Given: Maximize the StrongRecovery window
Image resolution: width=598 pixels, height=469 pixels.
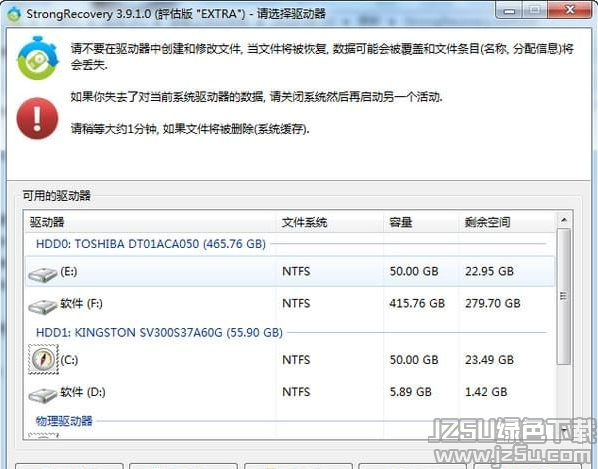Looking at the screenshot, I should coord(534,10).
